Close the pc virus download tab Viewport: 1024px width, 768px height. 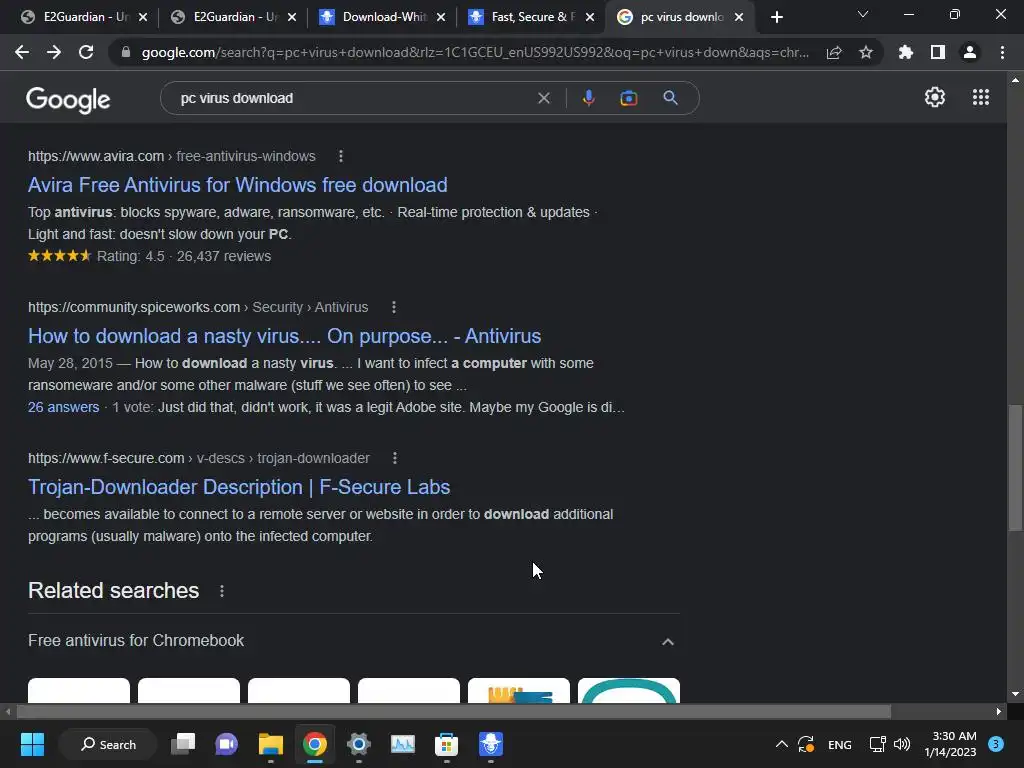tap(739, 17)
